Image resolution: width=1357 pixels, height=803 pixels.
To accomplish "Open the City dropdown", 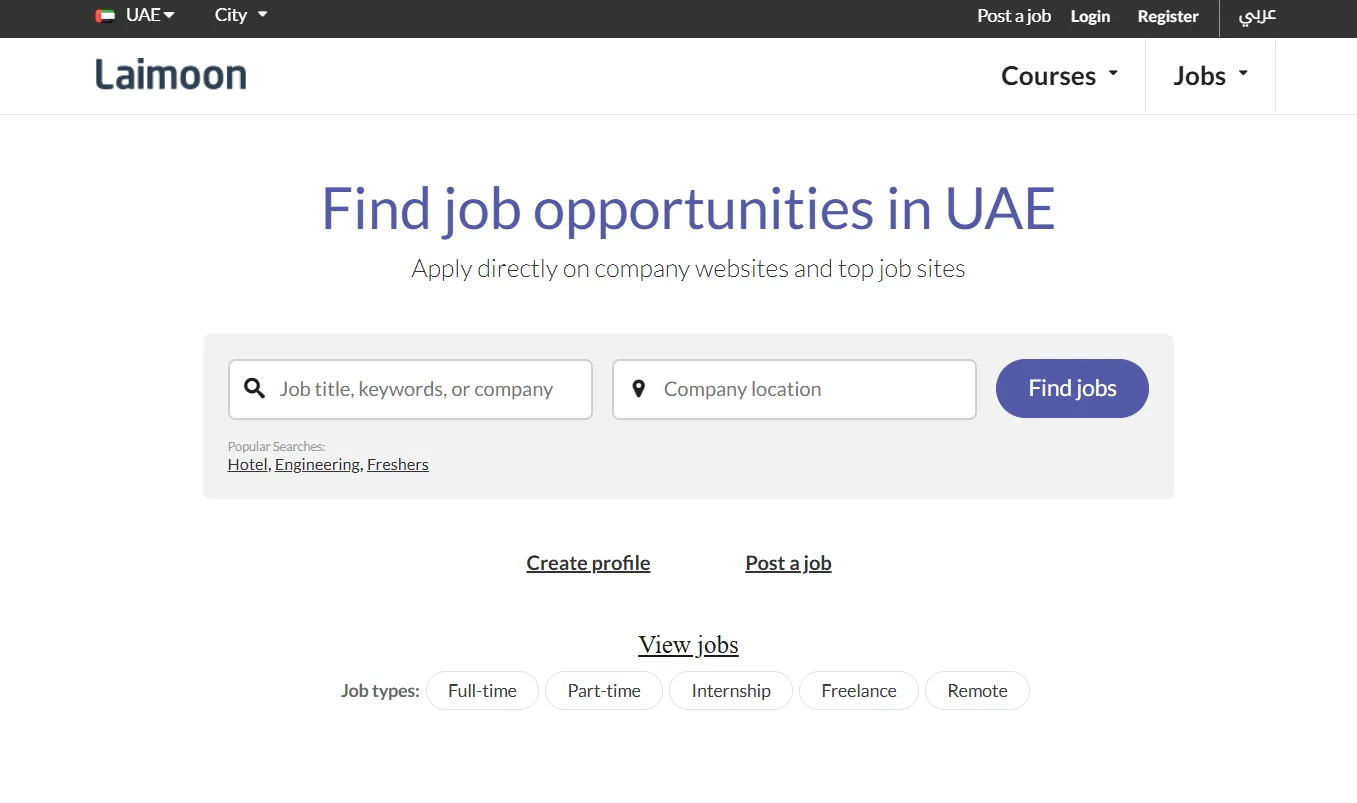I will [x=239, y=15].
